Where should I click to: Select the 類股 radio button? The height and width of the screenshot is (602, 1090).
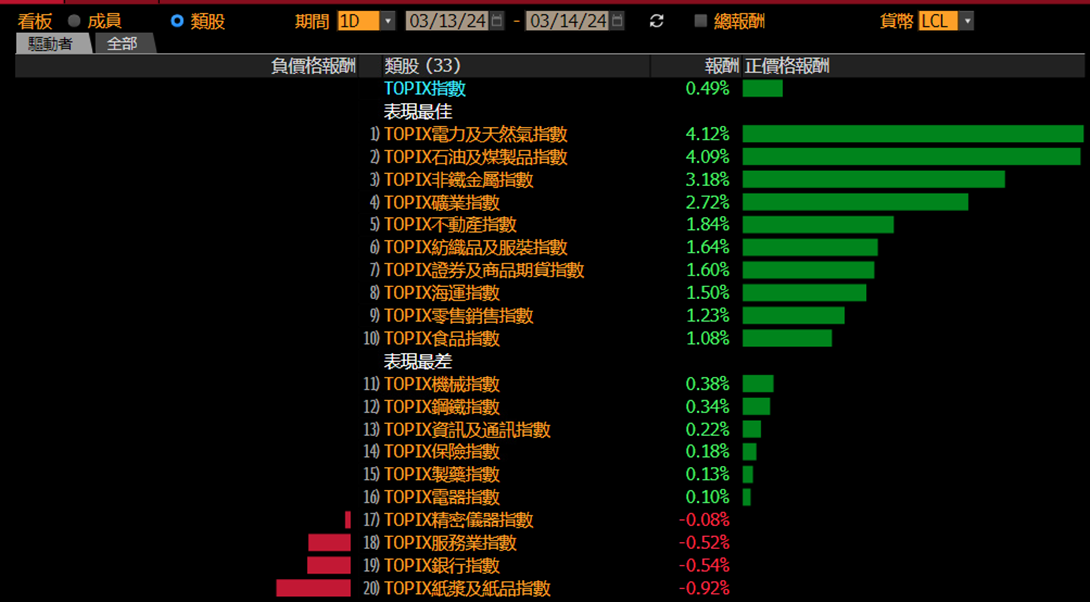click(177, 21)
